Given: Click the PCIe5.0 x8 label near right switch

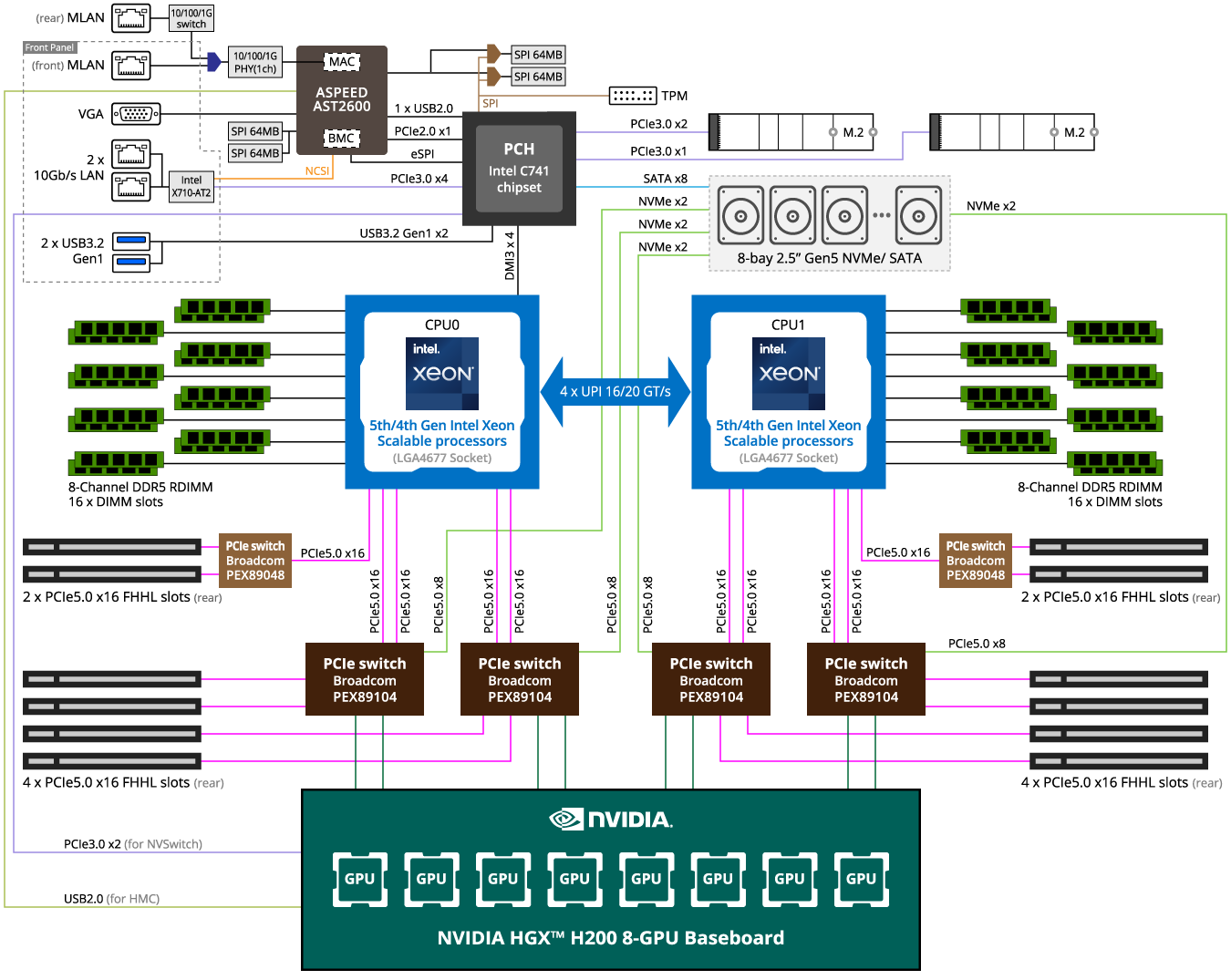Looking at the screenshot, I should click(x=977, y=644).
